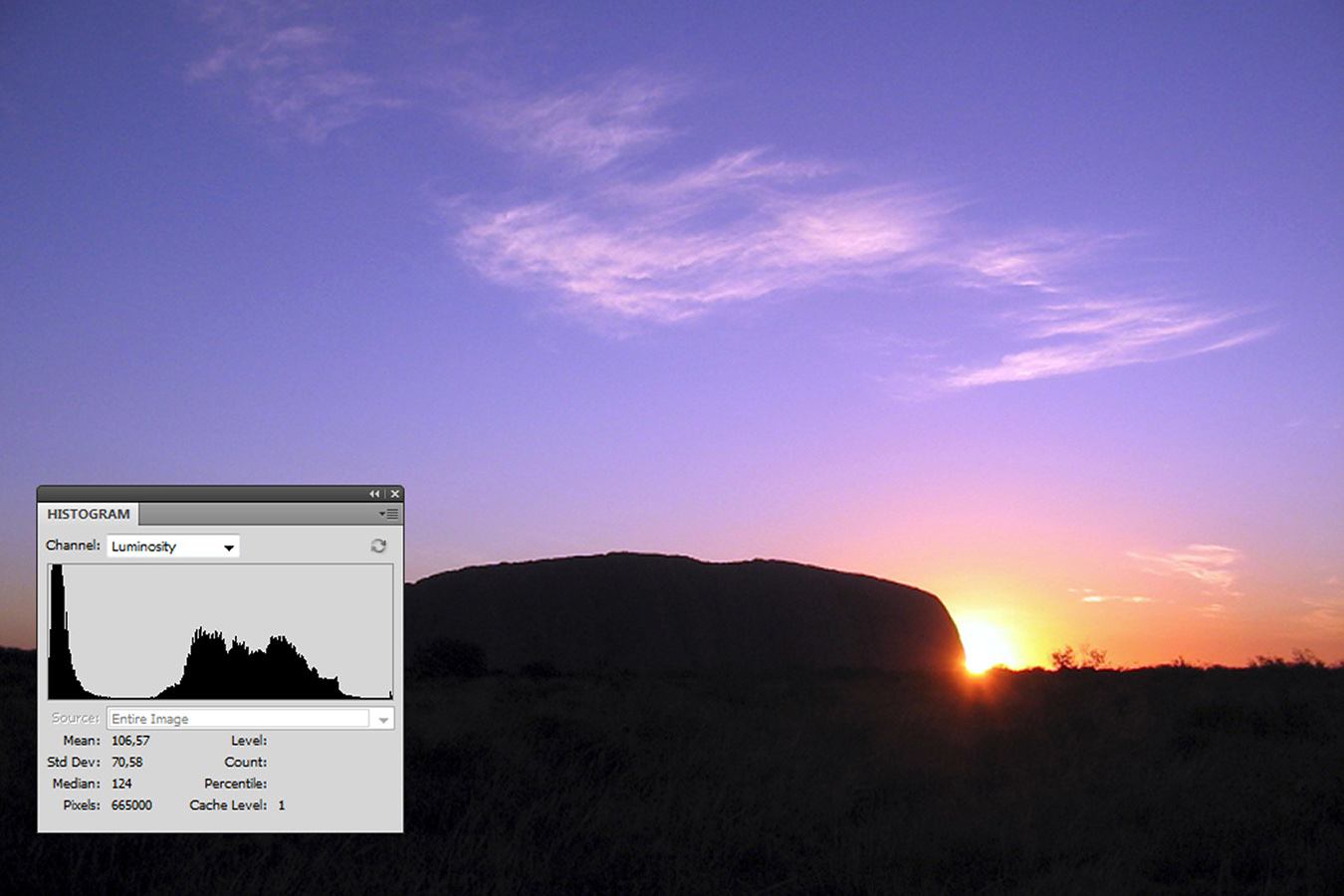This screenshot has height=896, width=1344.
Task: Click the Std Dev value 70,58
Action: coord(126,763)
